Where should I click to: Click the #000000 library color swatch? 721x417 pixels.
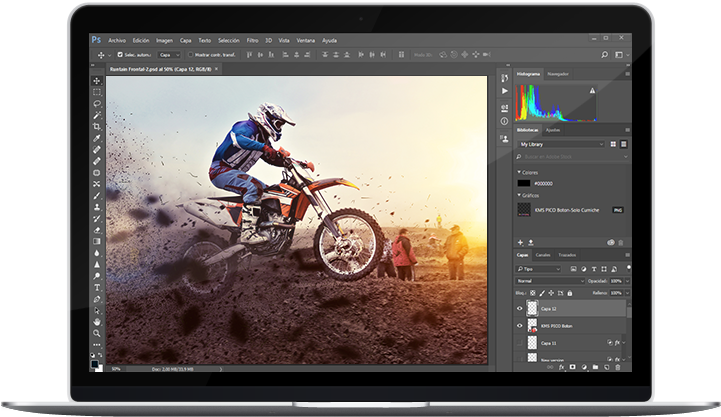524,183
